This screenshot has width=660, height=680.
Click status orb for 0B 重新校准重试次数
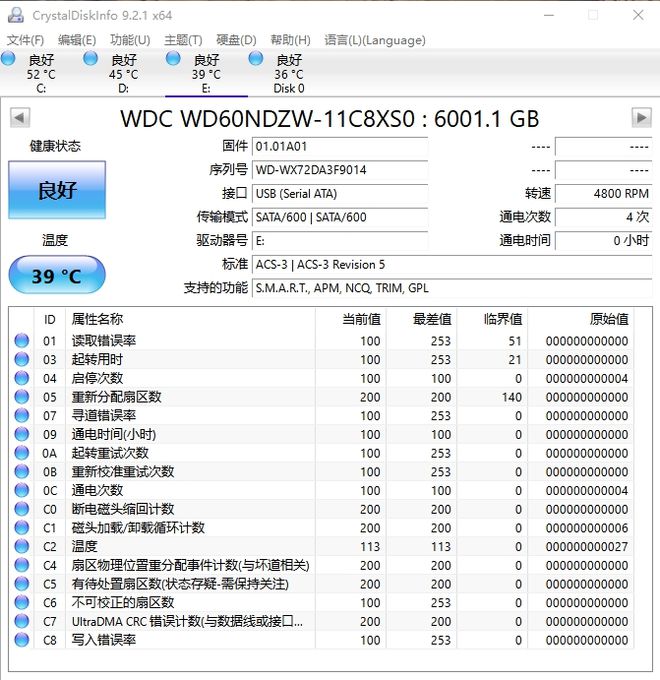pyautogui.click(x=22, y=472)
